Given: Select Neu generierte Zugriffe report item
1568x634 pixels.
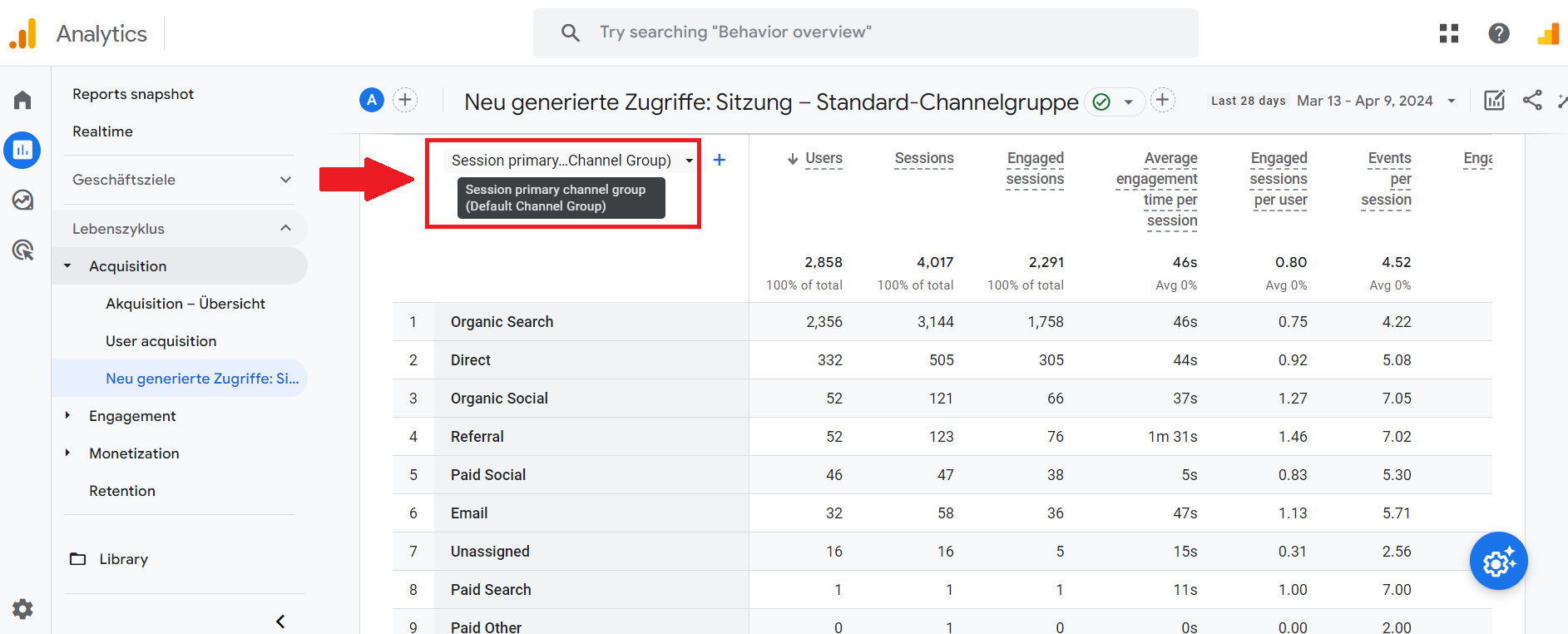Looking at the screenshot, I should click(x=180, y=379).
